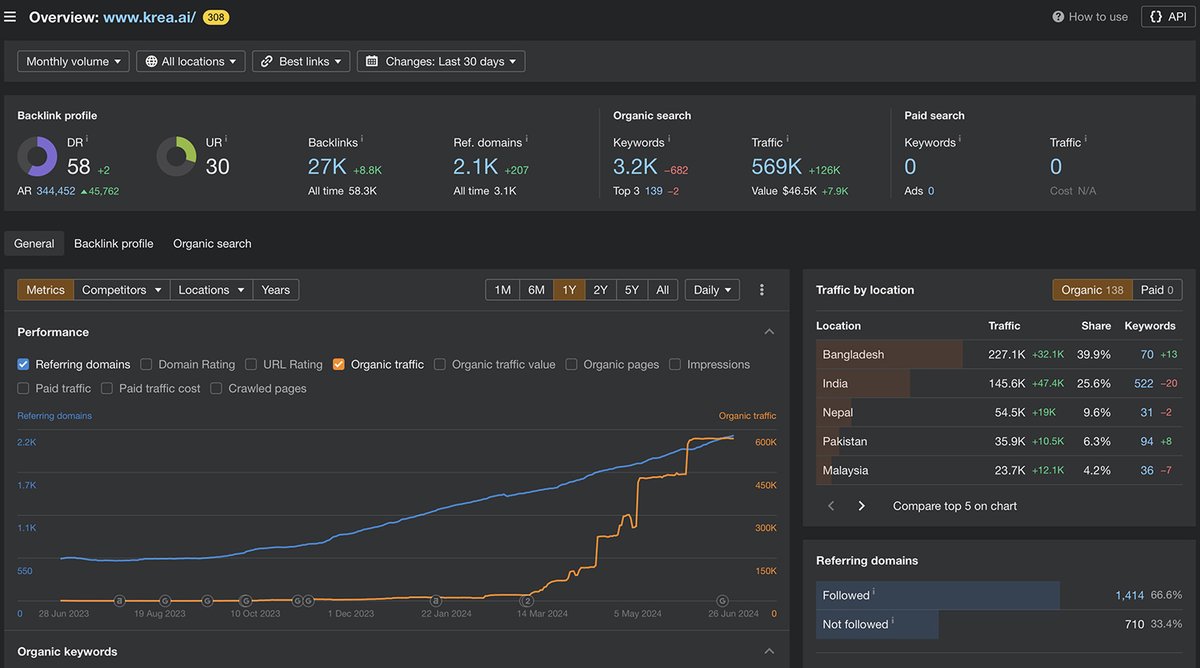
Task: Open the chart three-dot options menu
Action: click(x=762, y=290)
